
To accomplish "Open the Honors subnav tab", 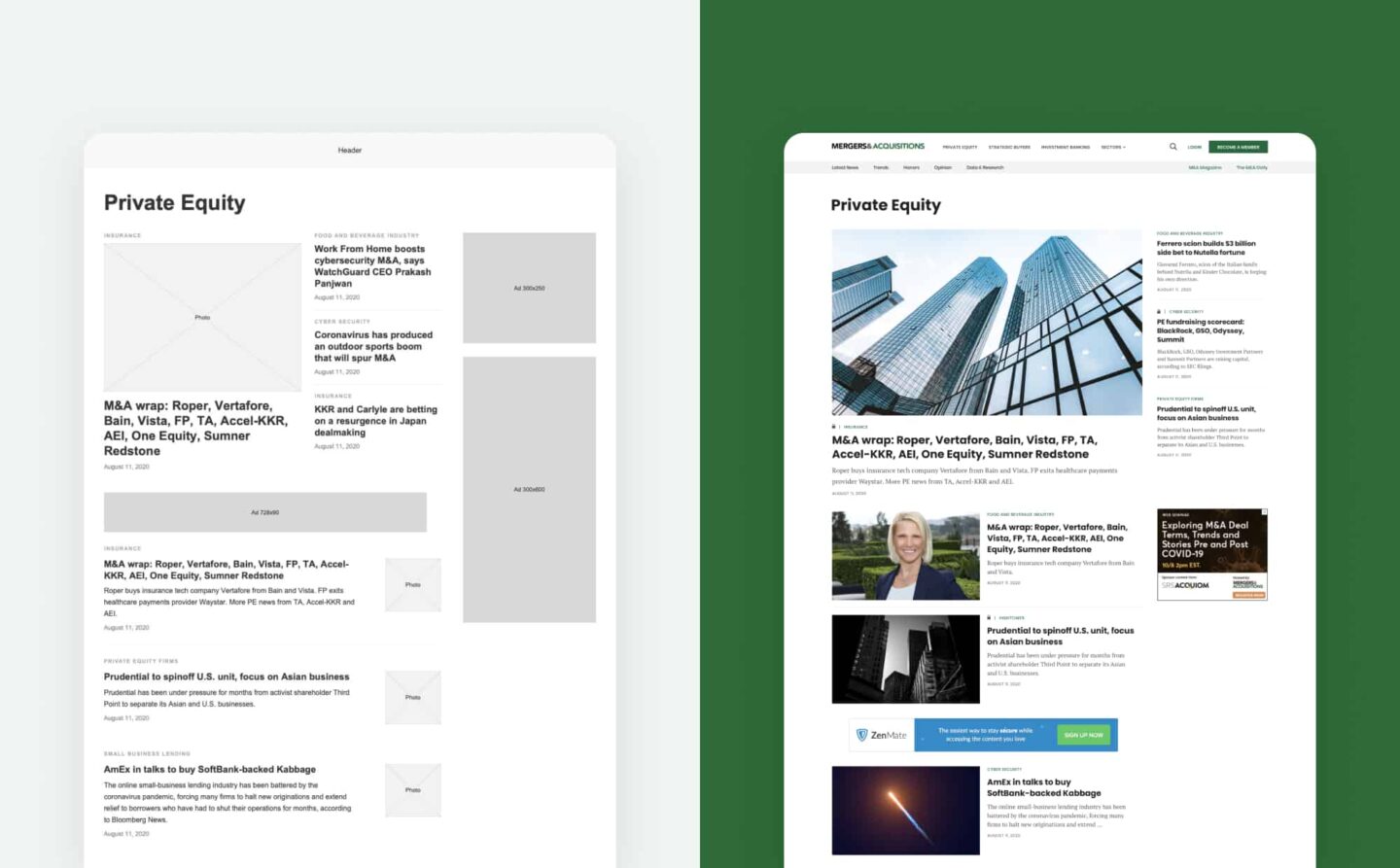I will [911, 167].
